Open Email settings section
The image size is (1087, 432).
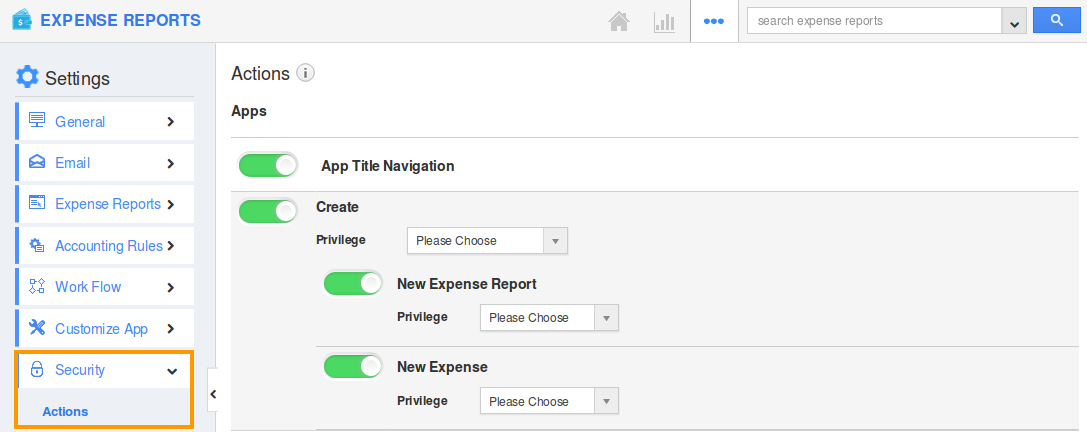click(105, 163)
